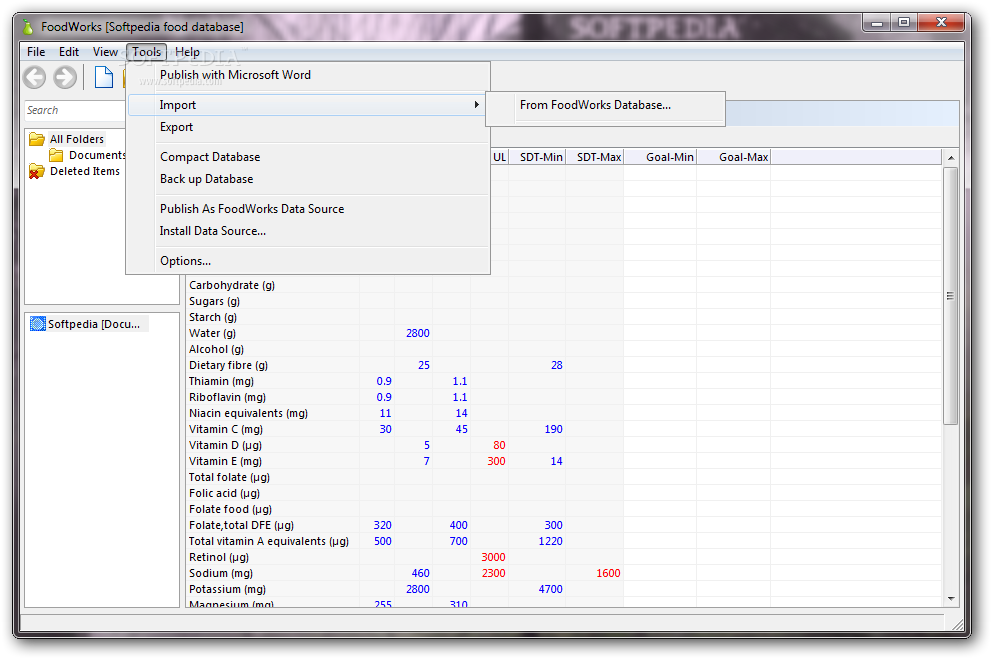This screenshot has height=659, width=992.
Task: Click the SDT-Max column header
Action: coord(595,157)
